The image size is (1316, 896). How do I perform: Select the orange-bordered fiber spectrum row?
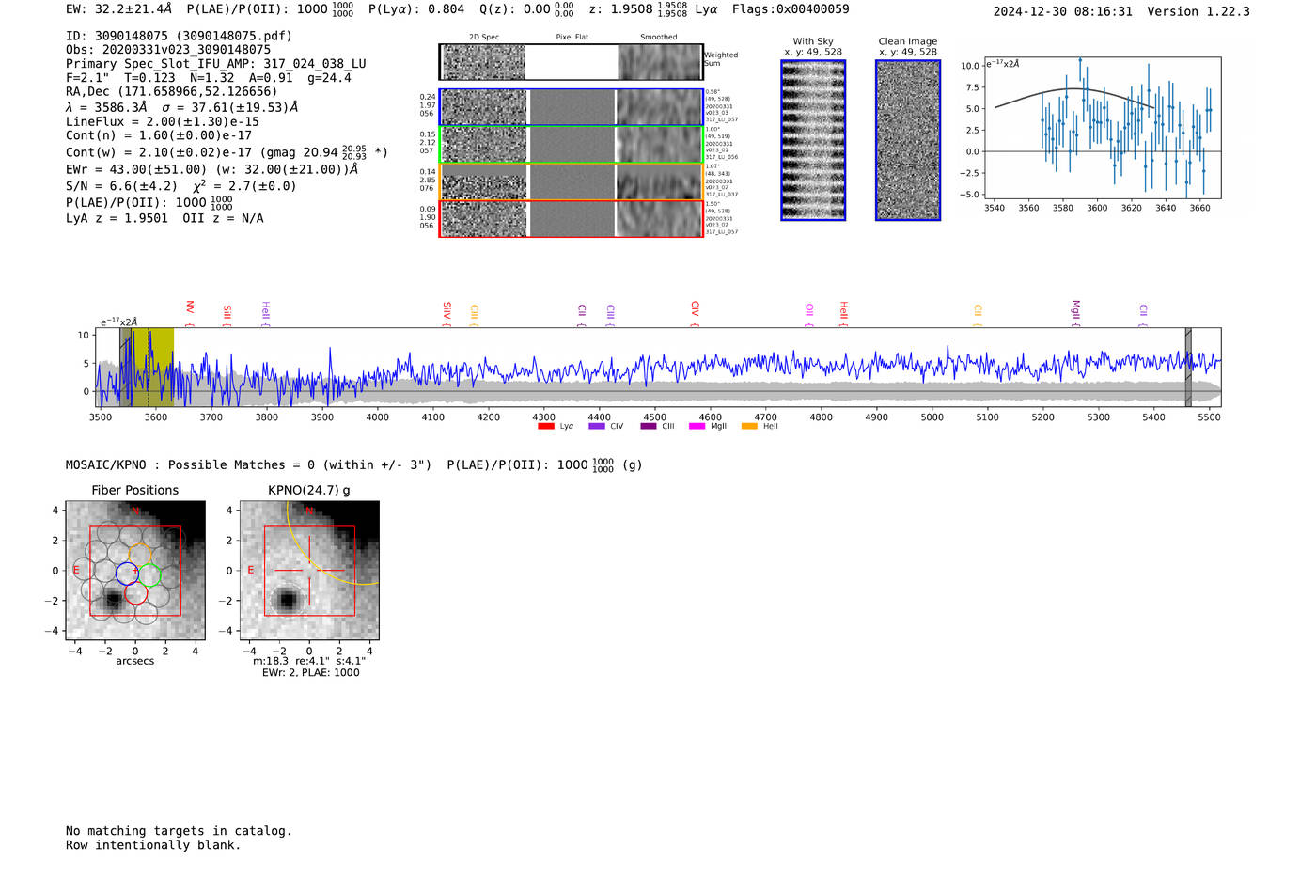[x=571, y=181]
